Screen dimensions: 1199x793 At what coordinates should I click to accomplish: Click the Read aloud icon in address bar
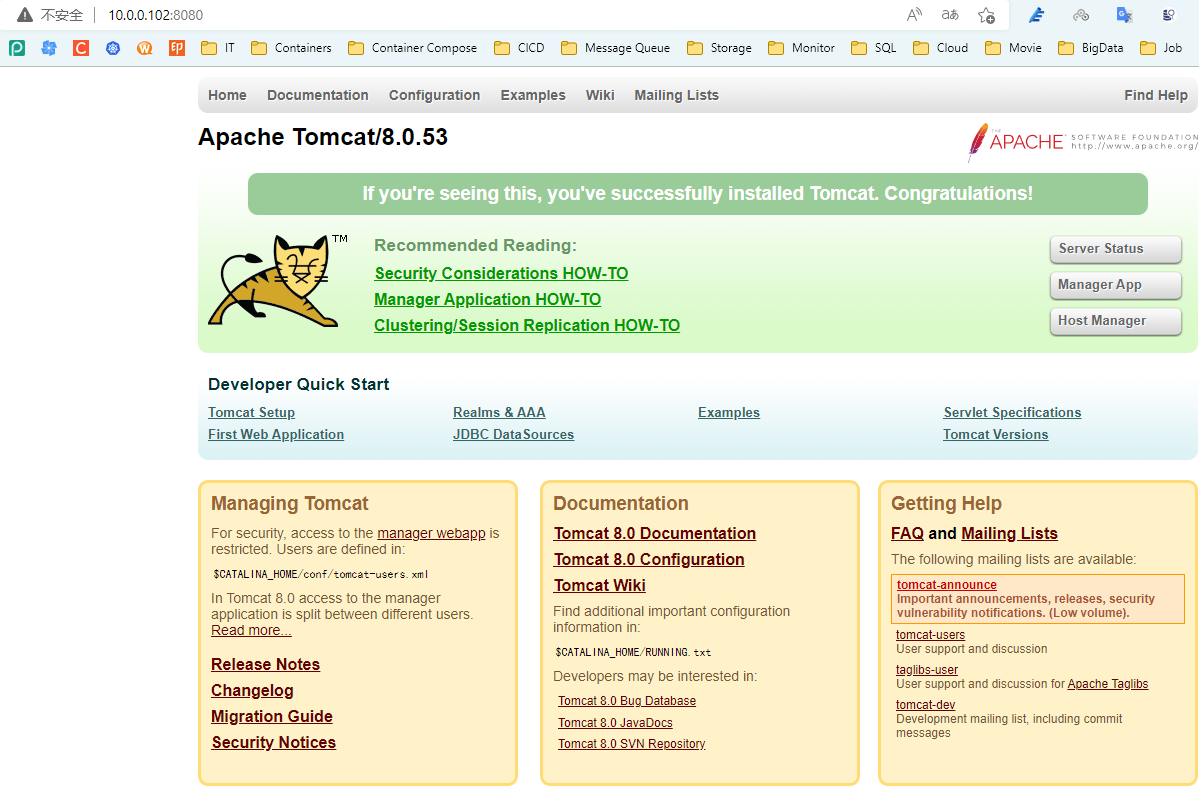pos(915,15)
